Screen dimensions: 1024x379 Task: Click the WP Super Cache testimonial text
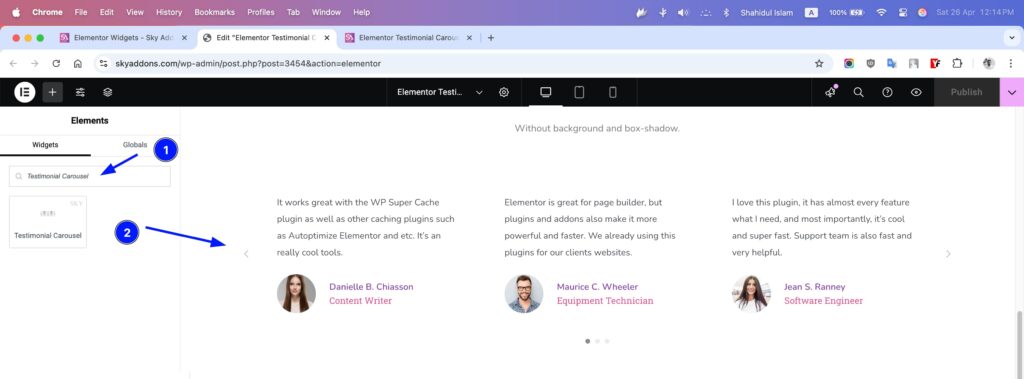pos(366,227)
